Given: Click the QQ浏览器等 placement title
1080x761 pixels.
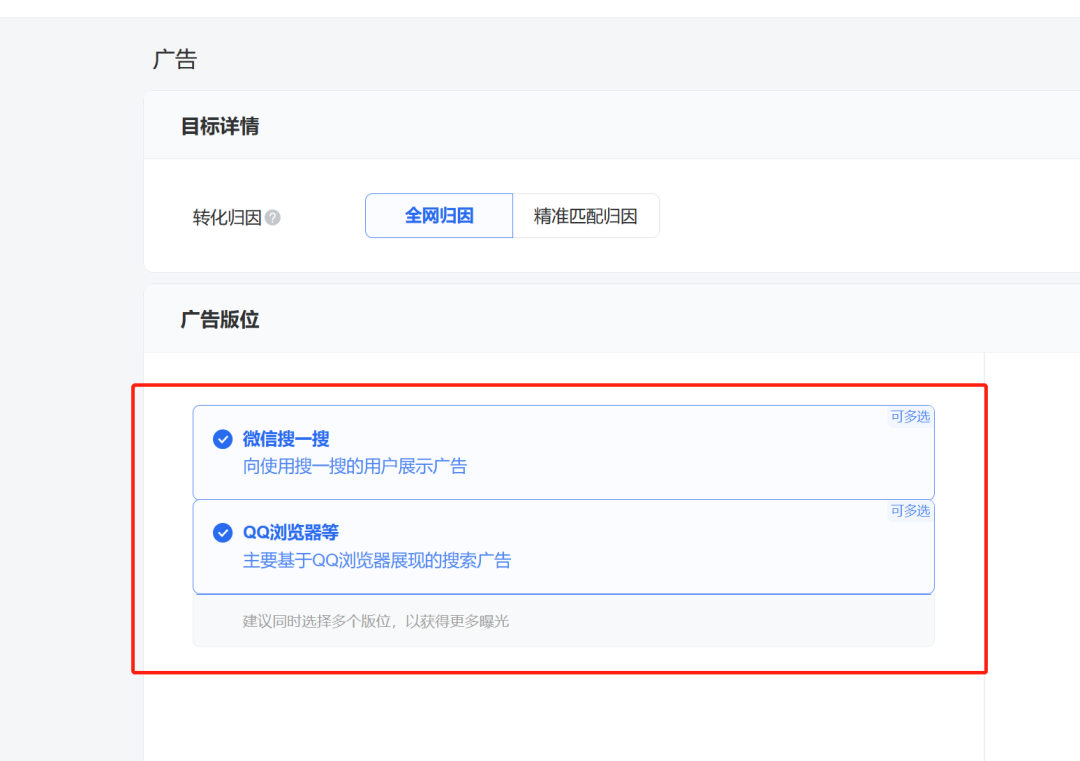Looking at the screenshot, I should point(291,533).
